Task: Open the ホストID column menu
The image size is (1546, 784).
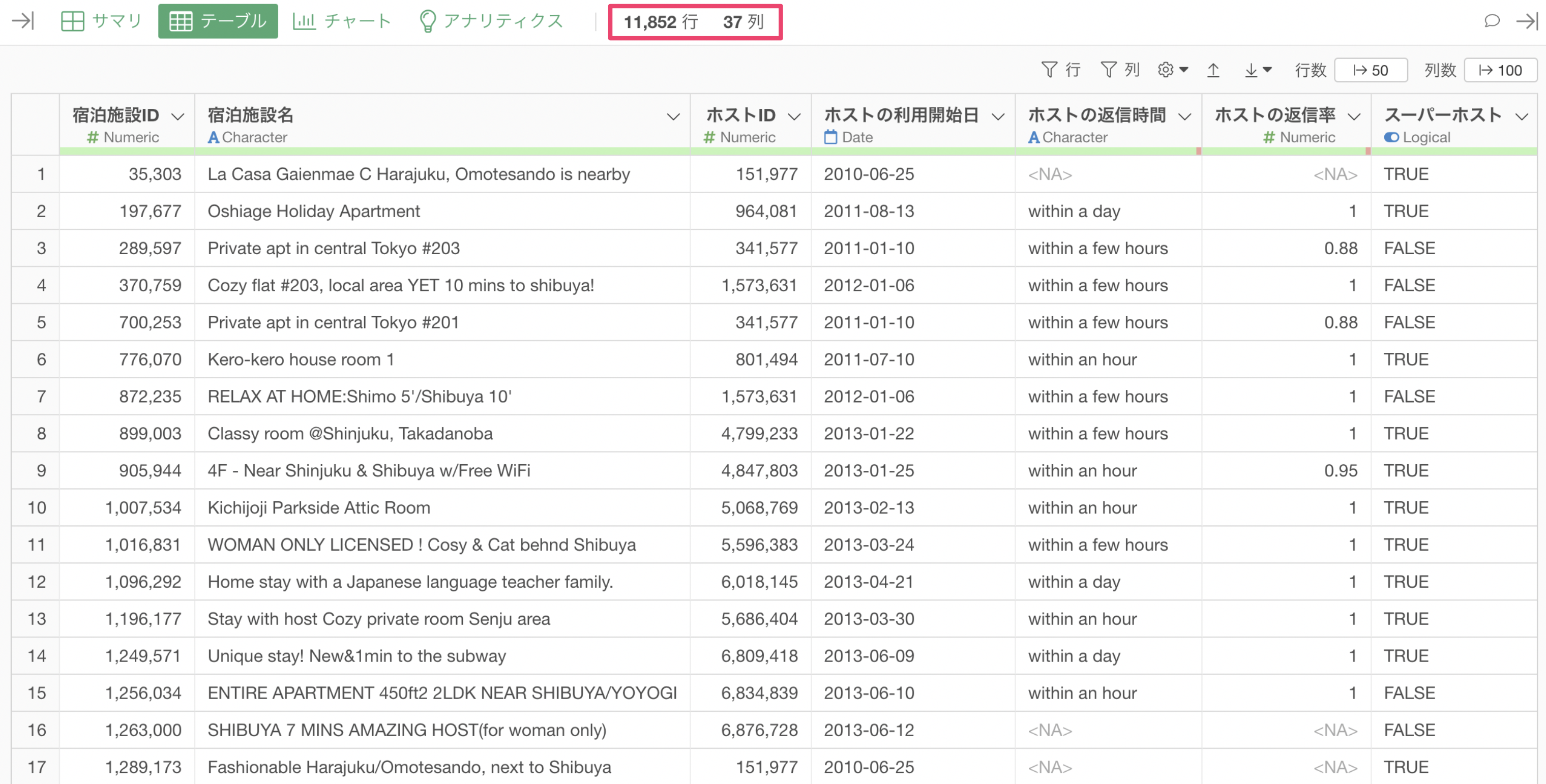Action: (x=794, y=116)
